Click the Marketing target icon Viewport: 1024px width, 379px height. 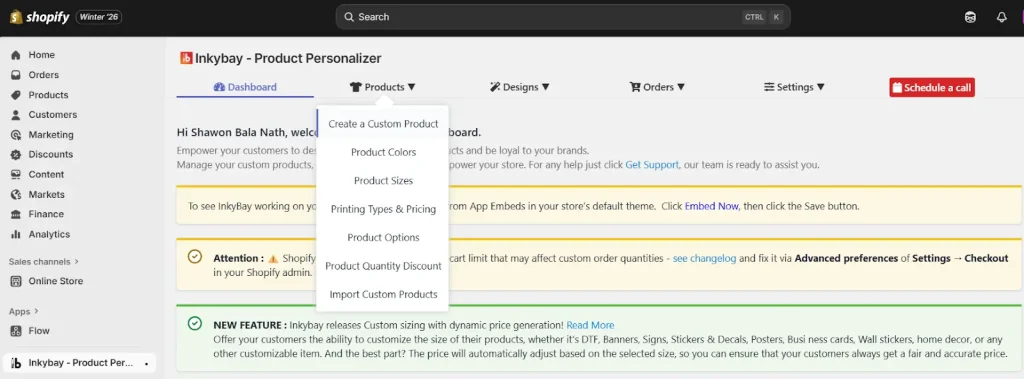[x=16, y=135]
